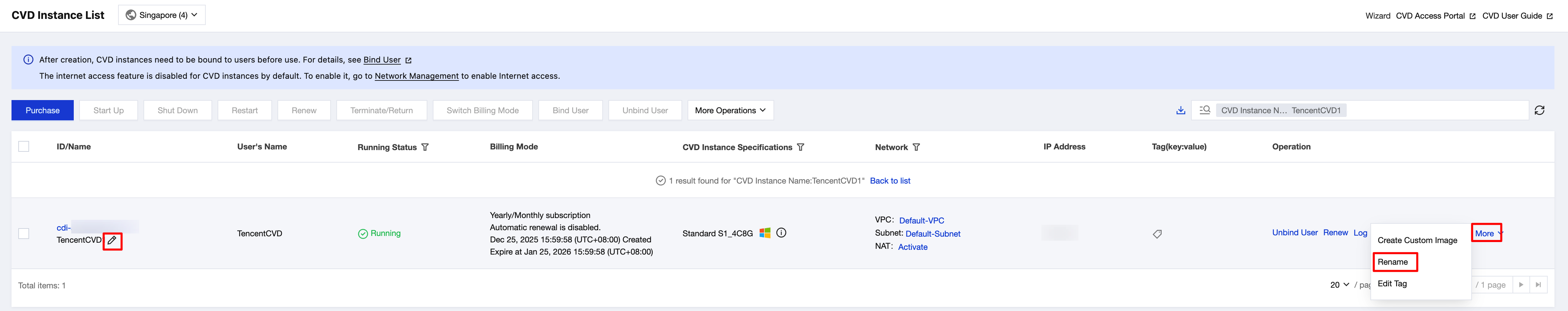
Task: Toggle the select-all checkbox in header
Action: tap(24, 147)
